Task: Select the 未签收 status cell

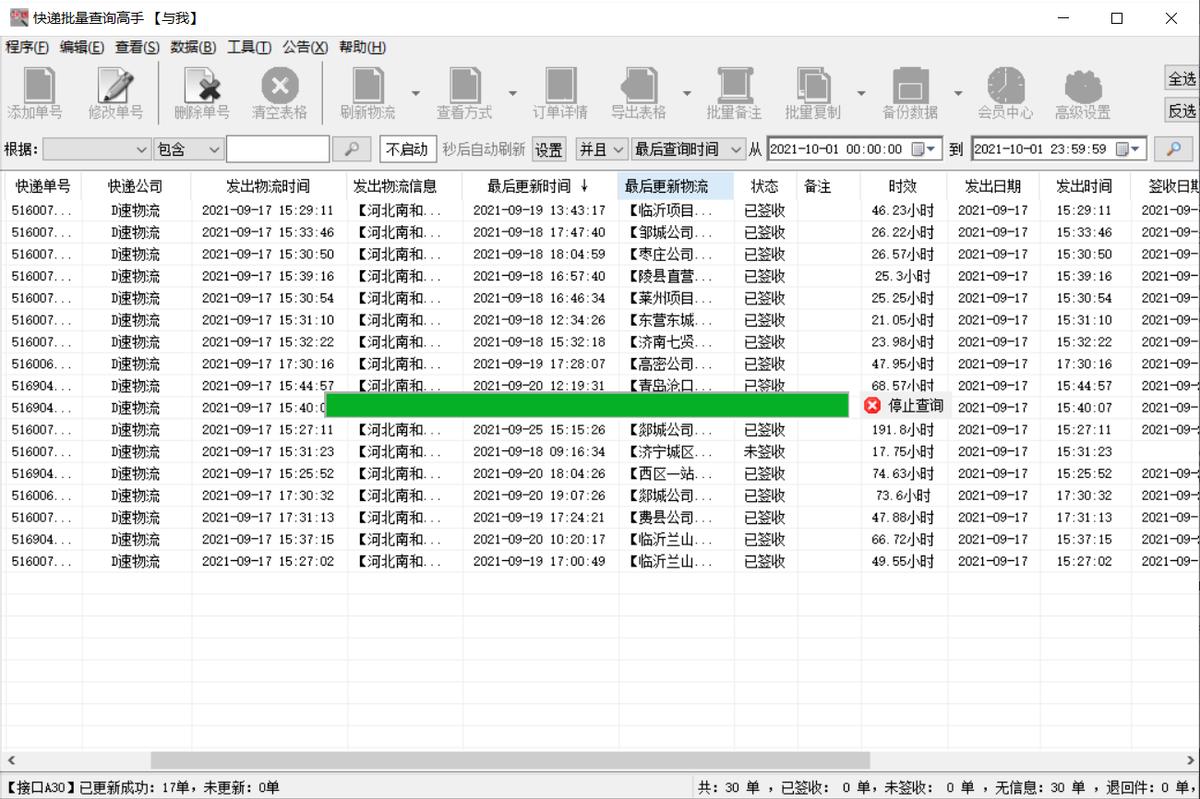Action: click(765, 452)
